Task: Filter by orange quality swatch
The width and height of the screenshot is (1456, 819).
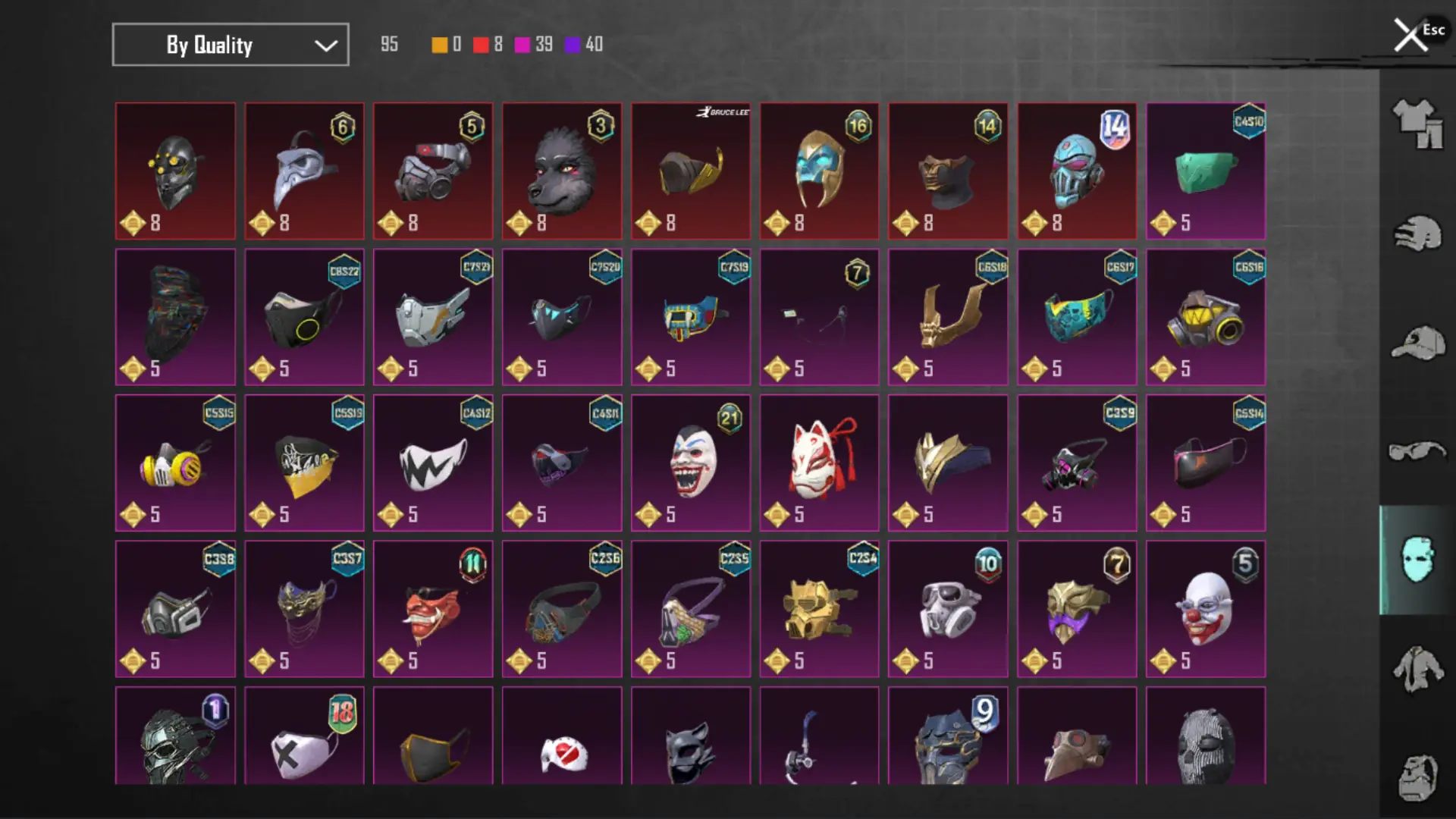Action: point(439,45)
